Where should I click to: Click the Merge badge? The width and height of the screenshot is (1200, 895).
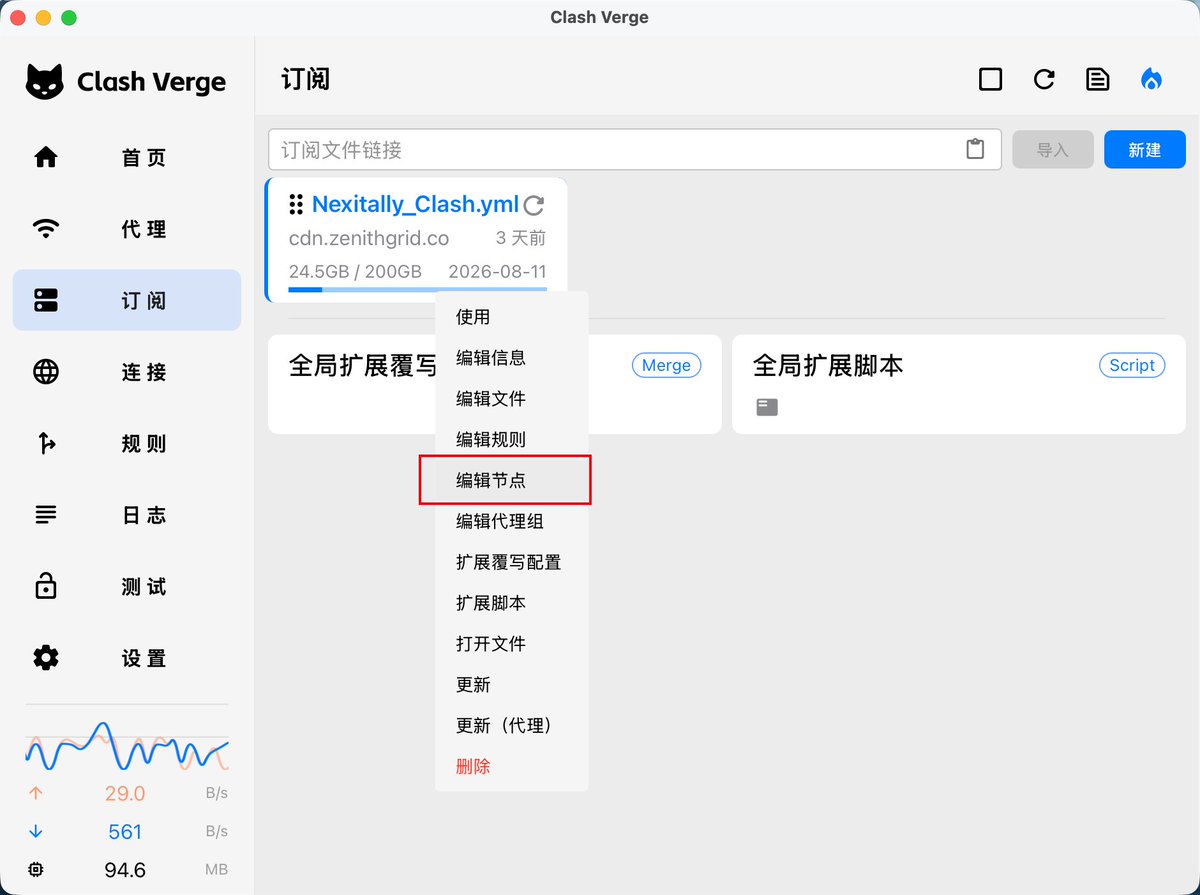point(666,365)
